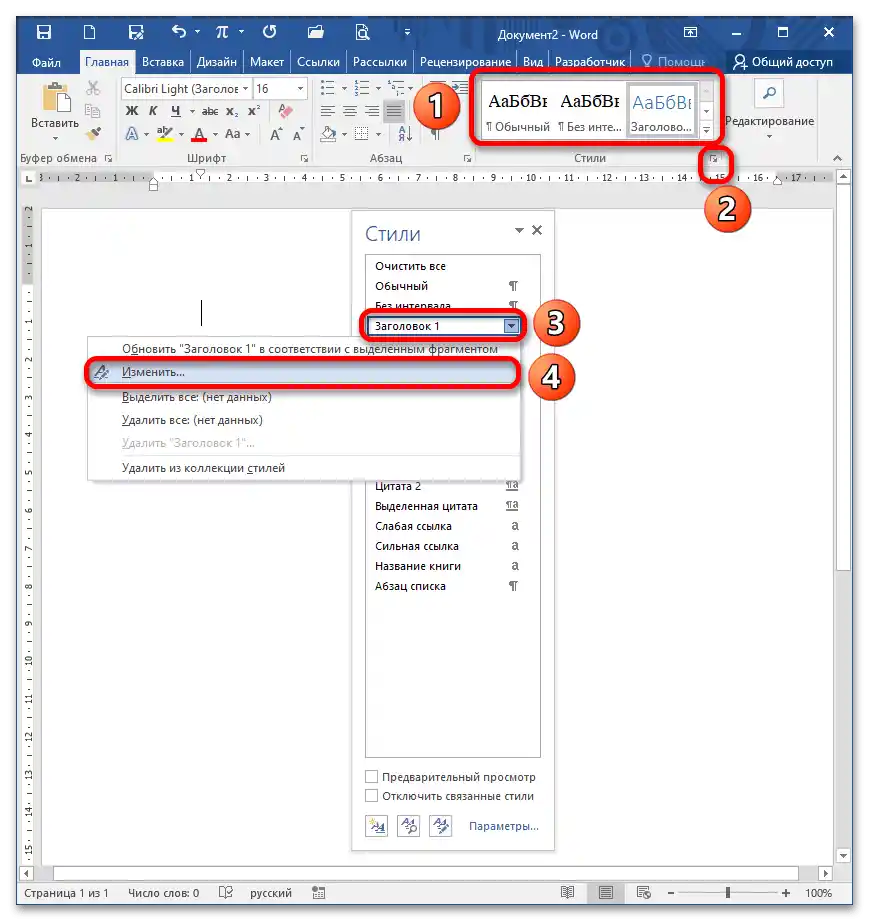869x921 pixels.
Task: Switch to print layout view
Action: point(606,893)
